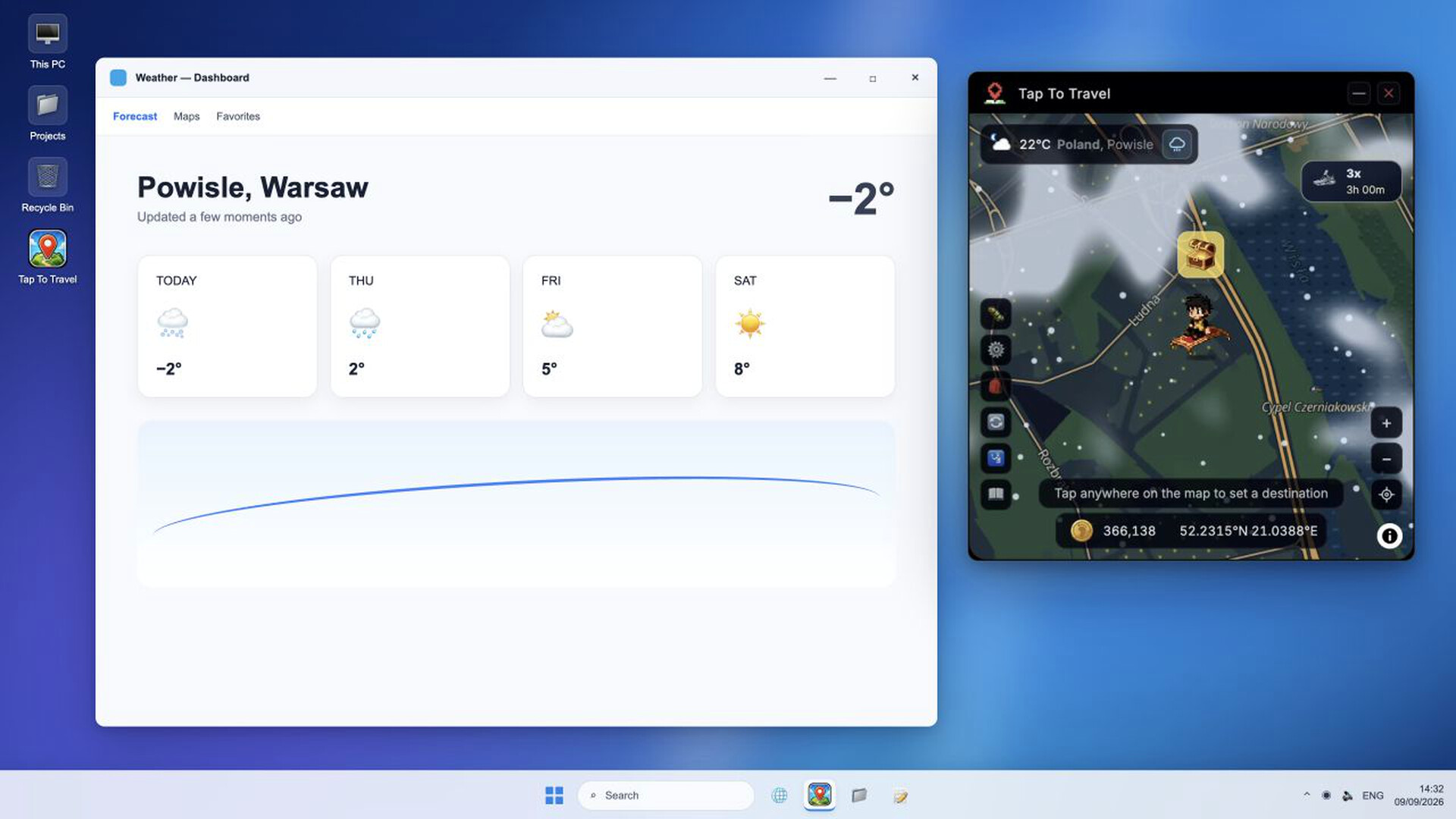Click the ENG language indicator
The image size is (1456, 819).
[1373, 795]
